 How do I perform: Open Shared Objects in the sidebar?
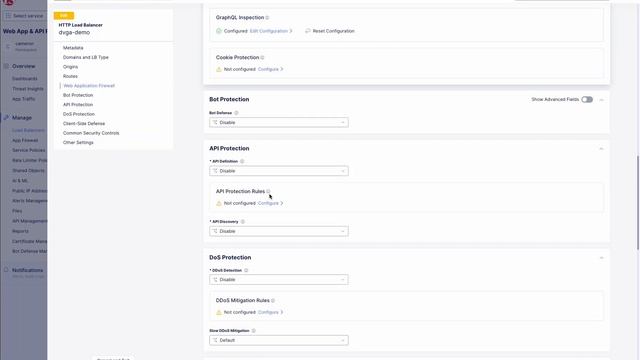(x=28, y=171)
